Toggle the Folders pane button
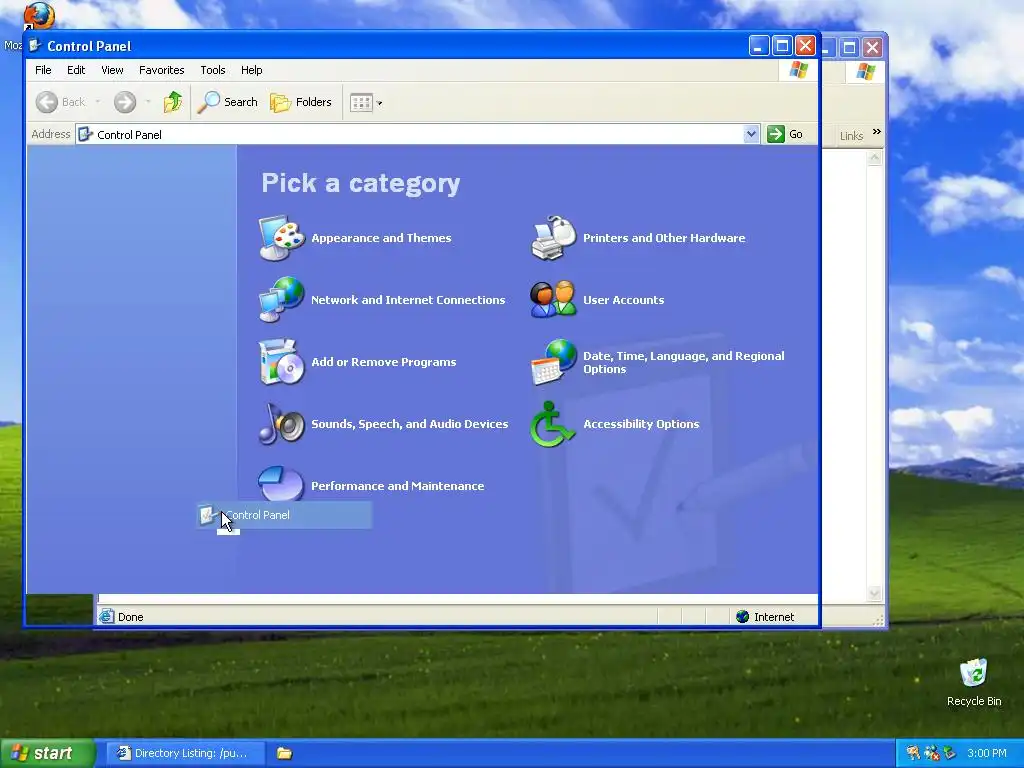Viewport: 1024px width, 768px height. [301, 102]
